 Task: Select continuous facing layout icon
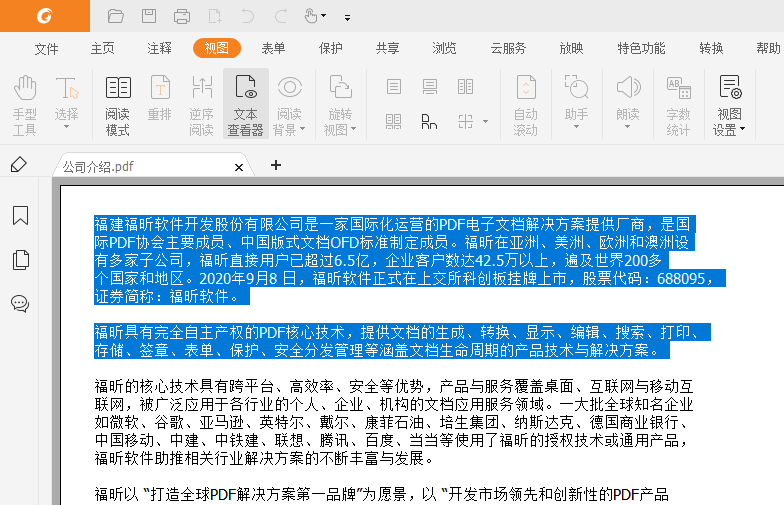pyautogui.click(x=394, y=122)
